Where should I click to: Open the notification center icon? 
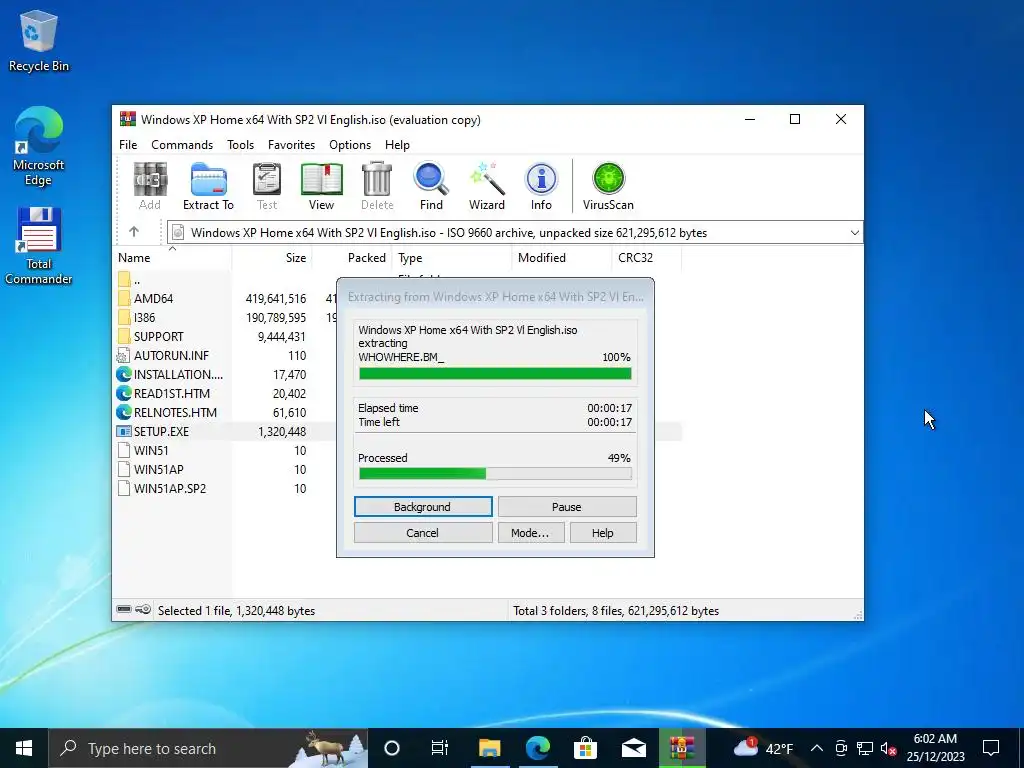(x=991, y=748)
